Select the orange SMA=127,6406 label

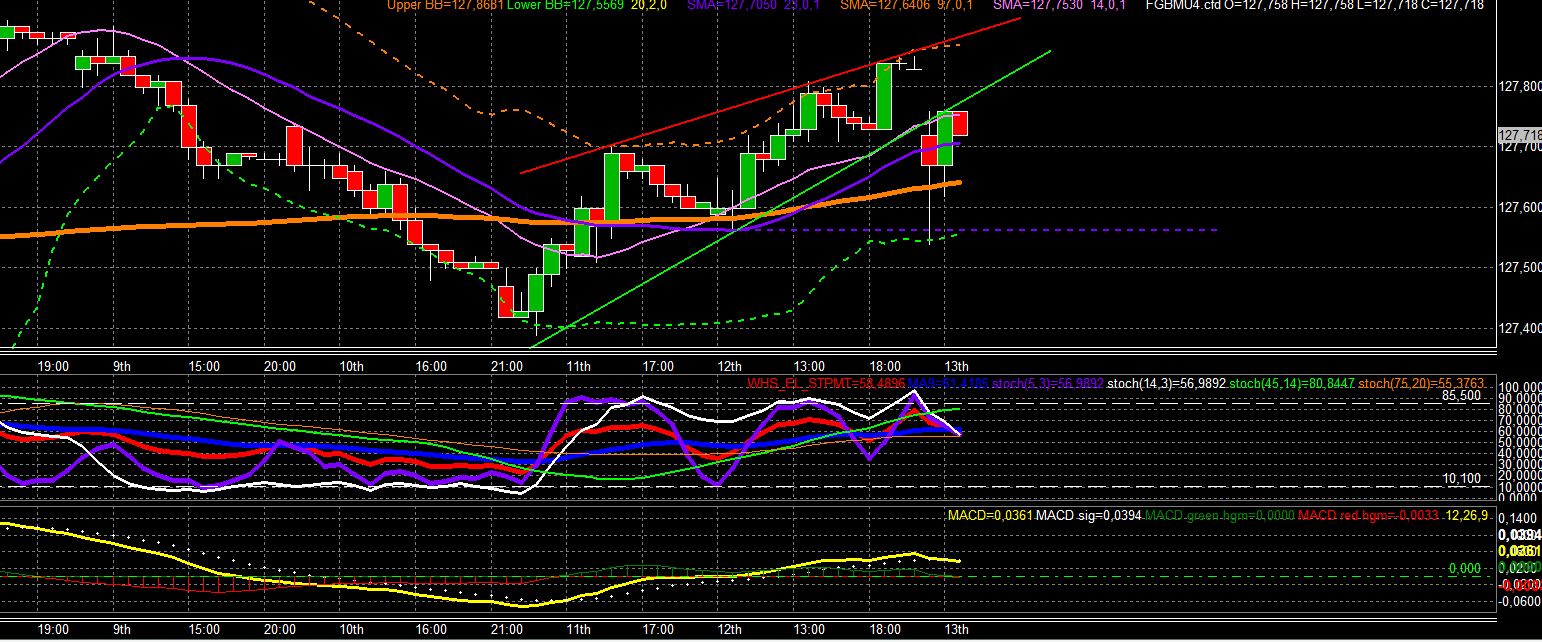[886, 5]
